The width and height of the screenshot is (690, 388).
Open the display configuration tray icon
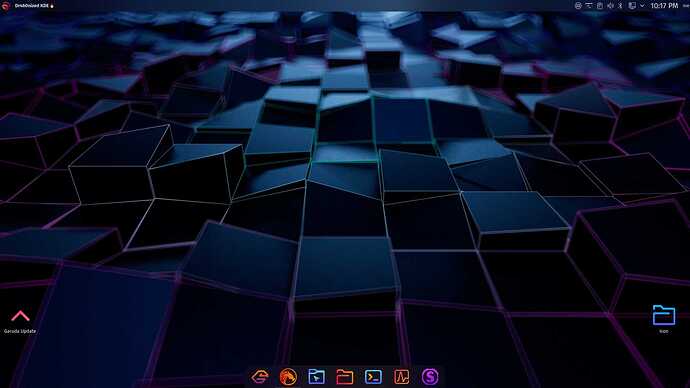point(632,6)
